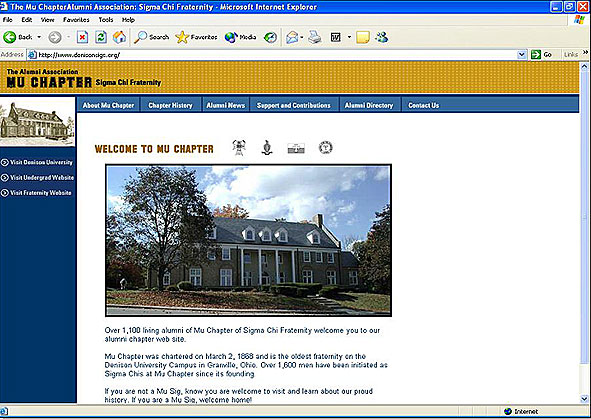591x419 pixels.
Task: Click the Search magnifier button
Action: (x=152, y=37)
